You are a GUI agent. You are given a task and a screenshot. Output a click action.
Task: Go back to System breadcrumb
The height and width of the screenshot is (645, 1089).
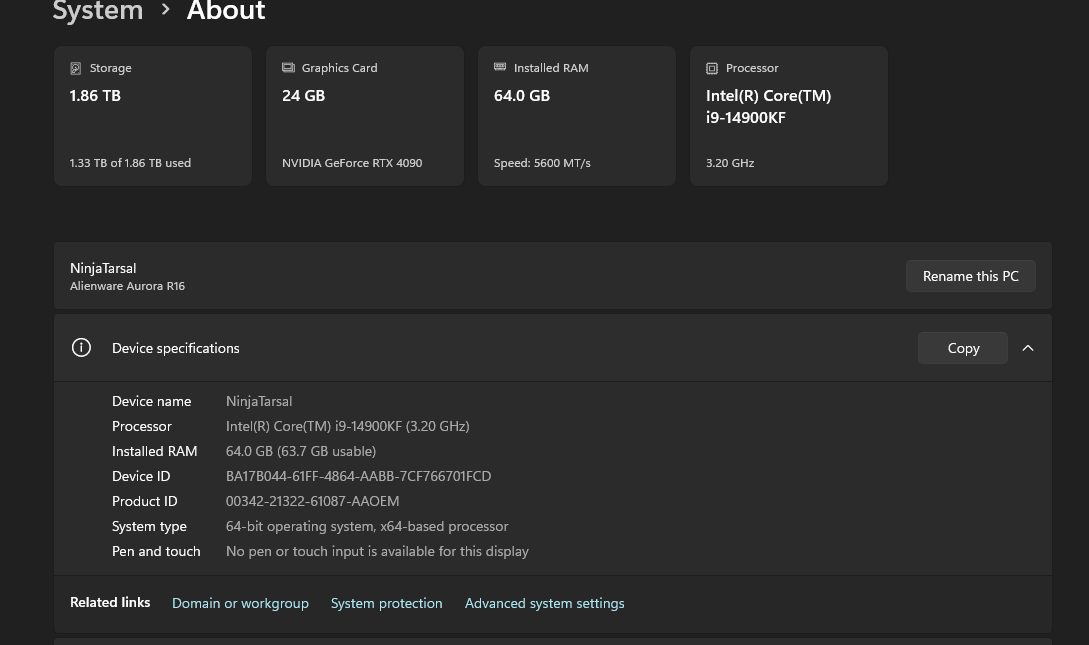tap(98, 11)
